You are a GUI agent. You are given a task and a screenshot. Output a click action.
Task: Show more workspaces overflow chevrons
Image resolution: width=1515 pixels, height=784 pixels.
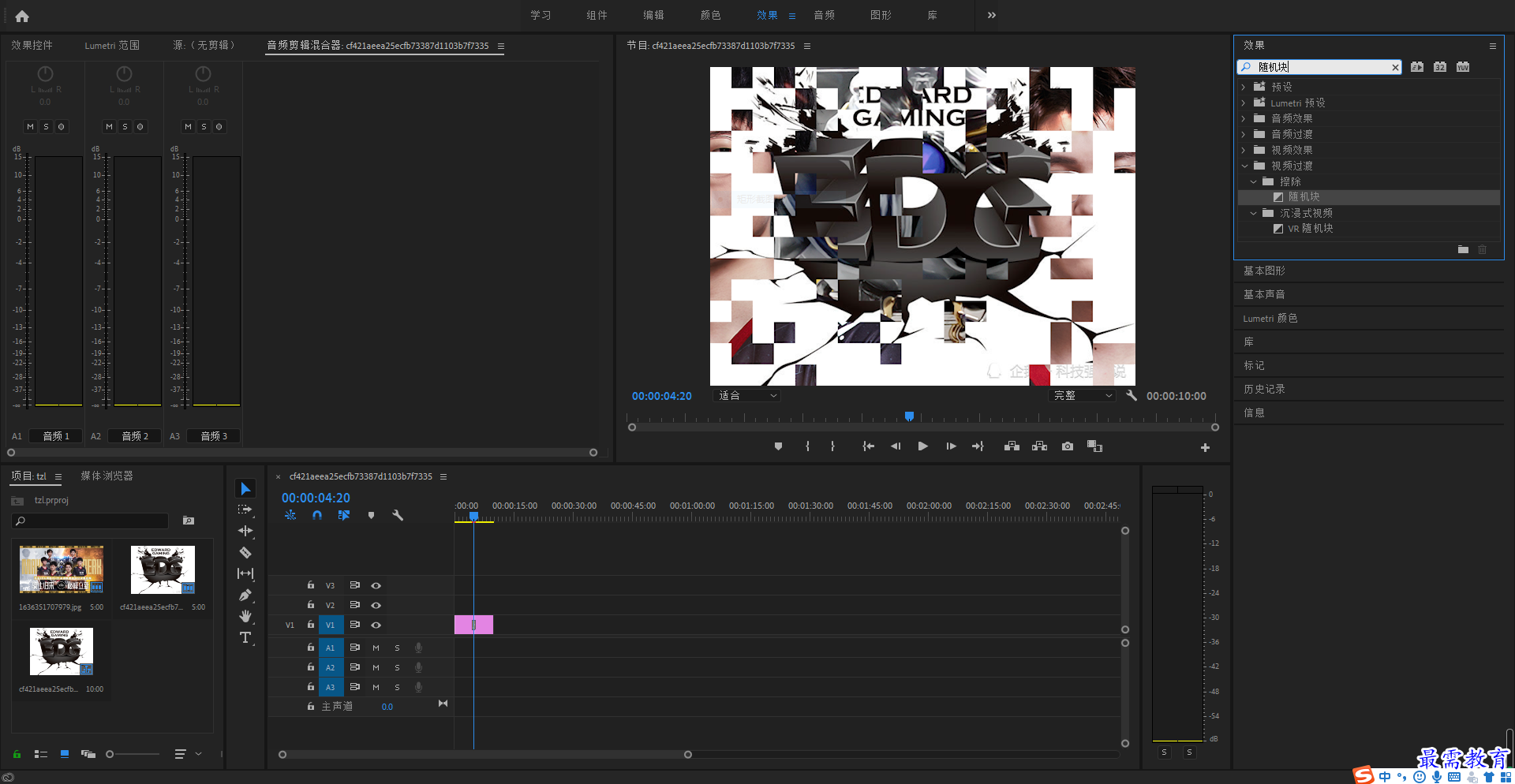992,15
